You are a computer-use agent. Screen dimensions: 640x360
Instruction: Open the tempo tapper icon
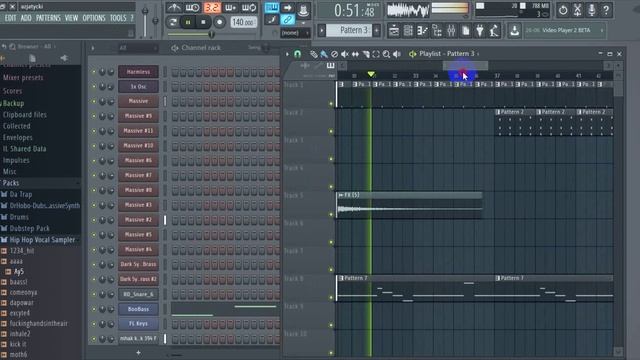point(494,31)
